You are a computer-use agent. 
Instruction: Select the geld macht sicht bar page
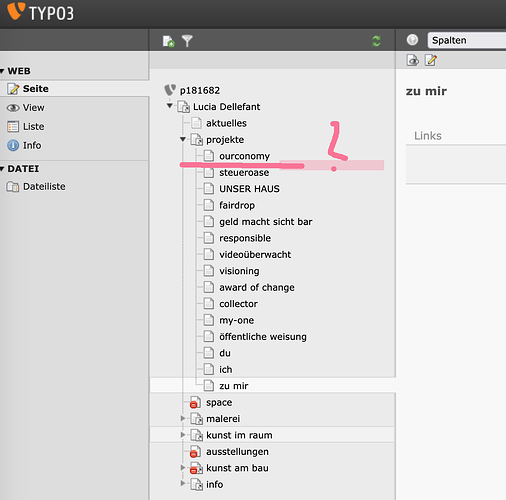click(266, 222)
